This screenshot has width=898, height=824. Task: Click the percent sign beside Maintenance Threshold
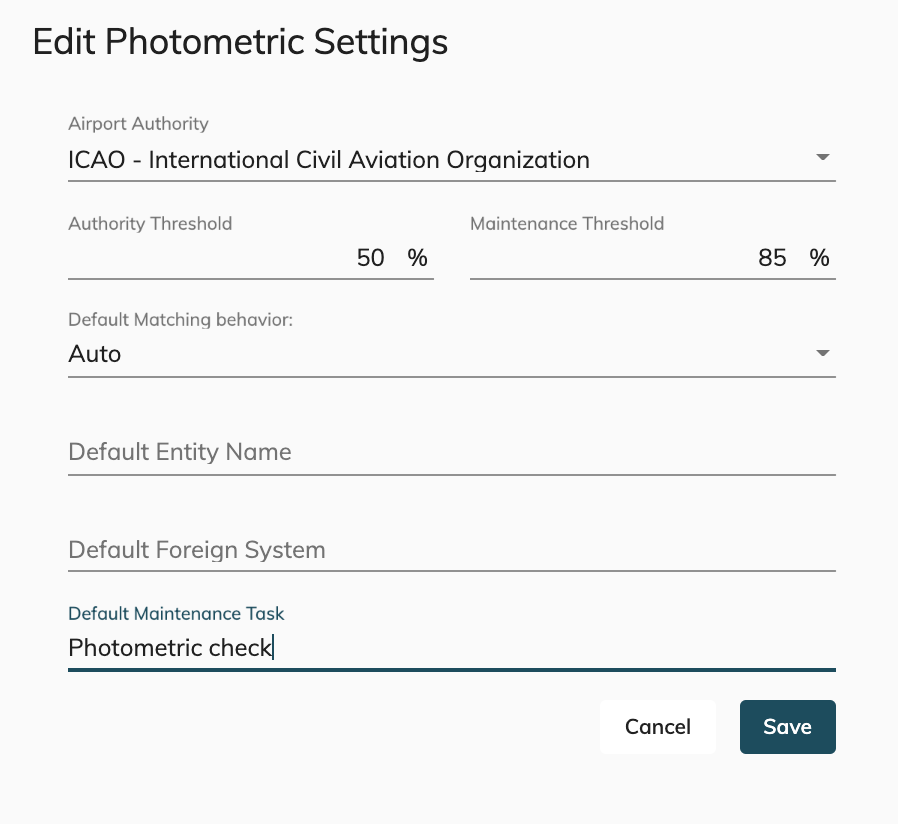(819, 258)
